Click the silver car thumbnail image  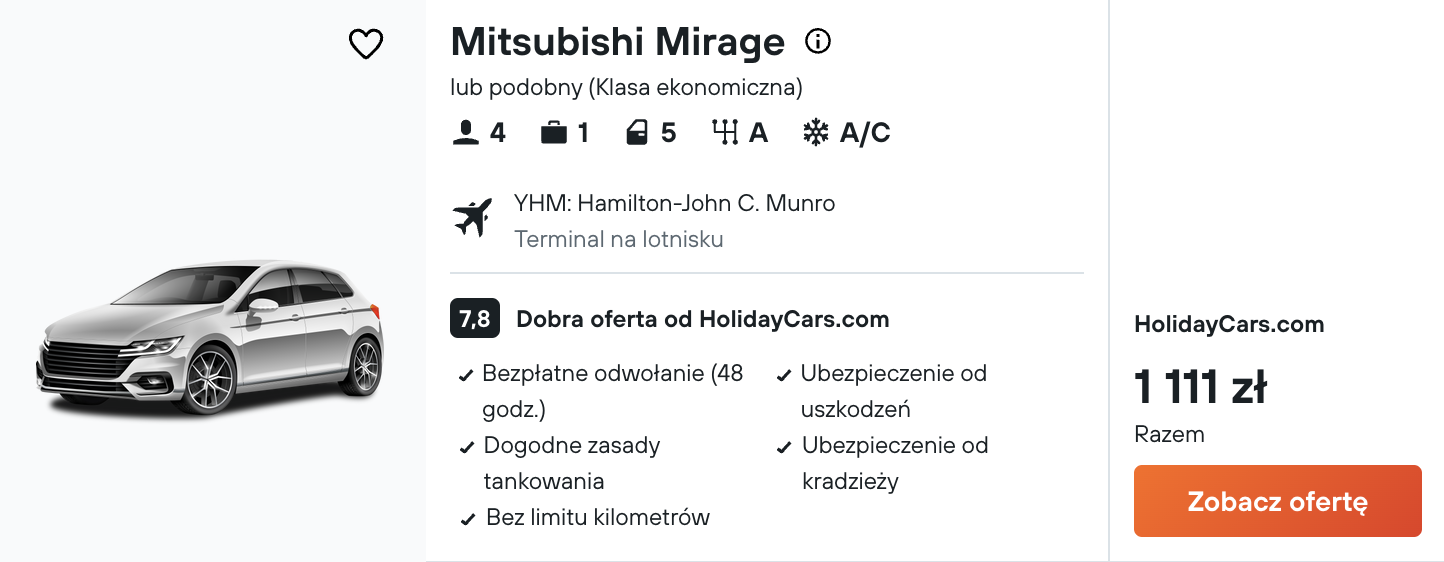pyautogui.click(x=210, y=337)
